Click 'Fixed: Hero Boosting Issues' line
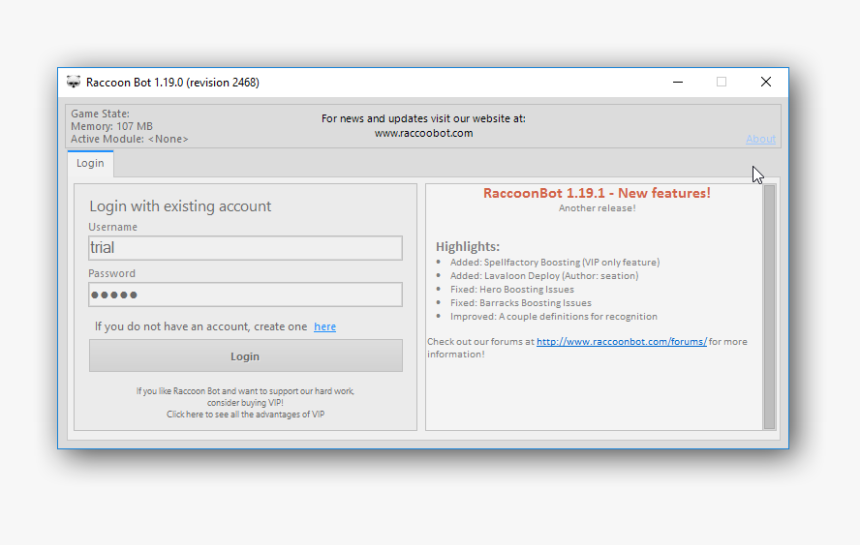Image resolution: width=860 pixels, height=545 pixels. [x=512, y=289]
